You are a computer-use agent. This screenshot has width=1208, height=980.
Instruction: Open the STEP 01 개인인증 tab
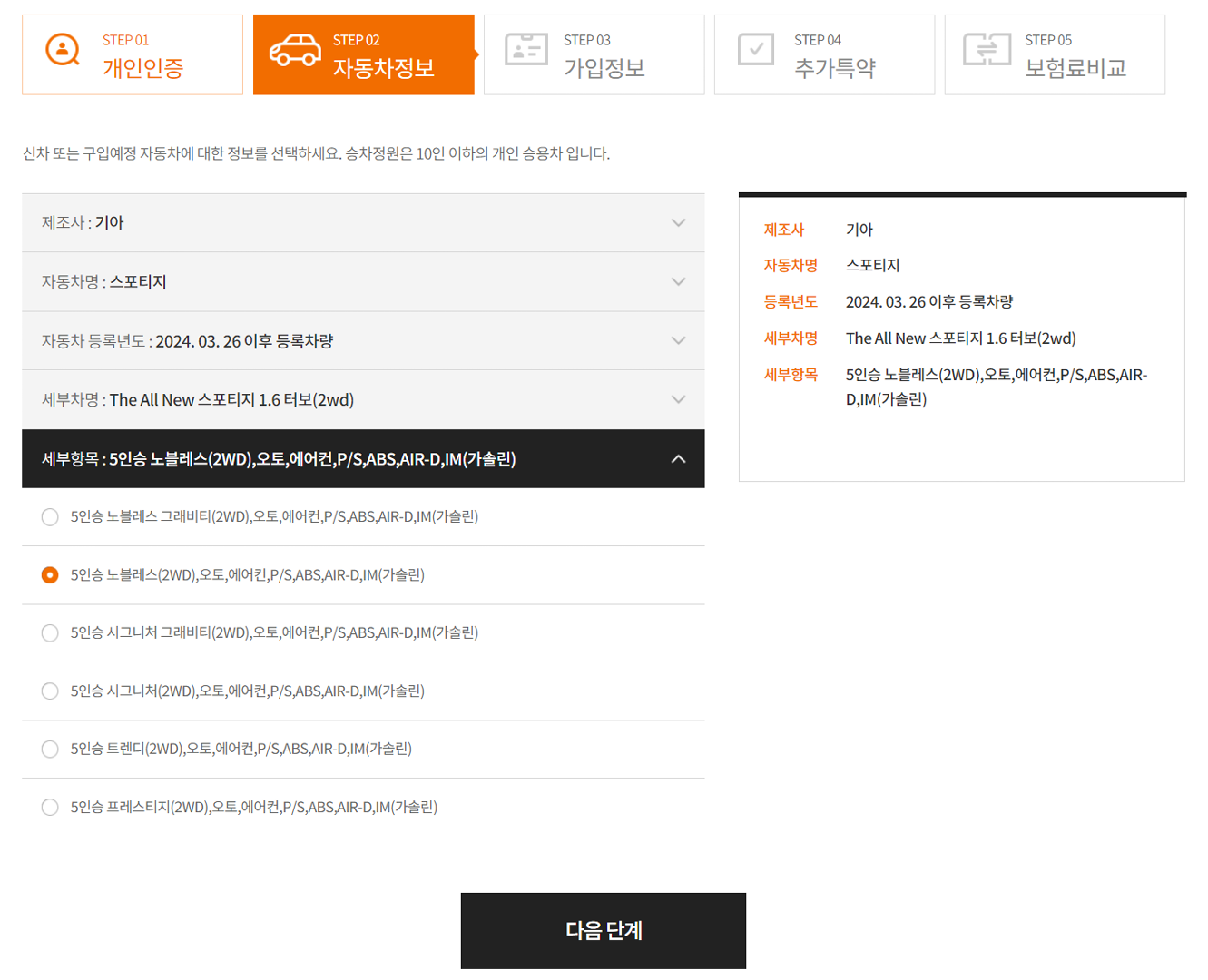(133, 54)
